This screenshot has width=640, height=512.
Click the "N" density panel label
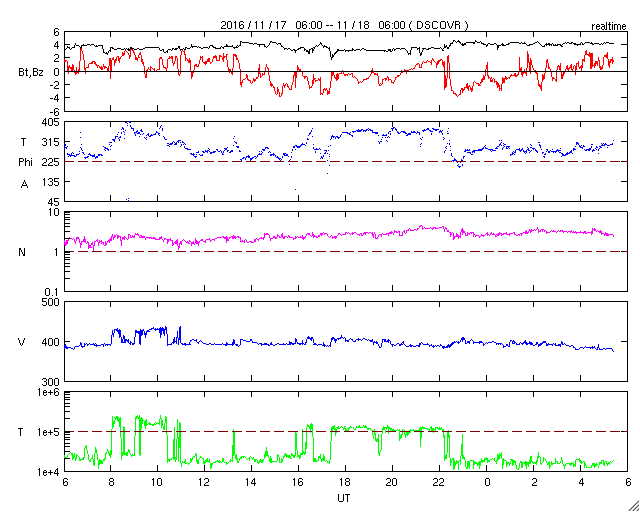[22, 252]
